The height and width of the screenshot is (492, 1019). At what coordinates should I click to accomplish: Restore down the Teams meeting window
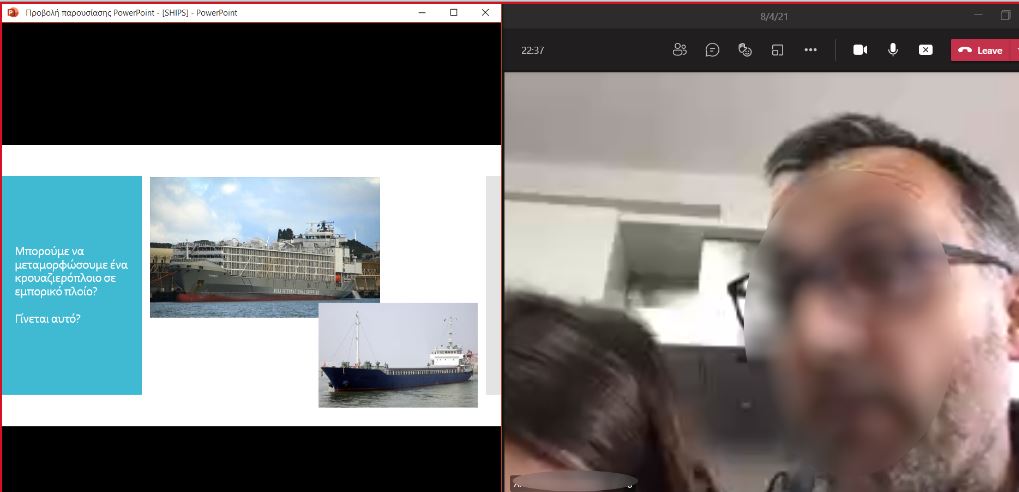(x=1006, y=15)
